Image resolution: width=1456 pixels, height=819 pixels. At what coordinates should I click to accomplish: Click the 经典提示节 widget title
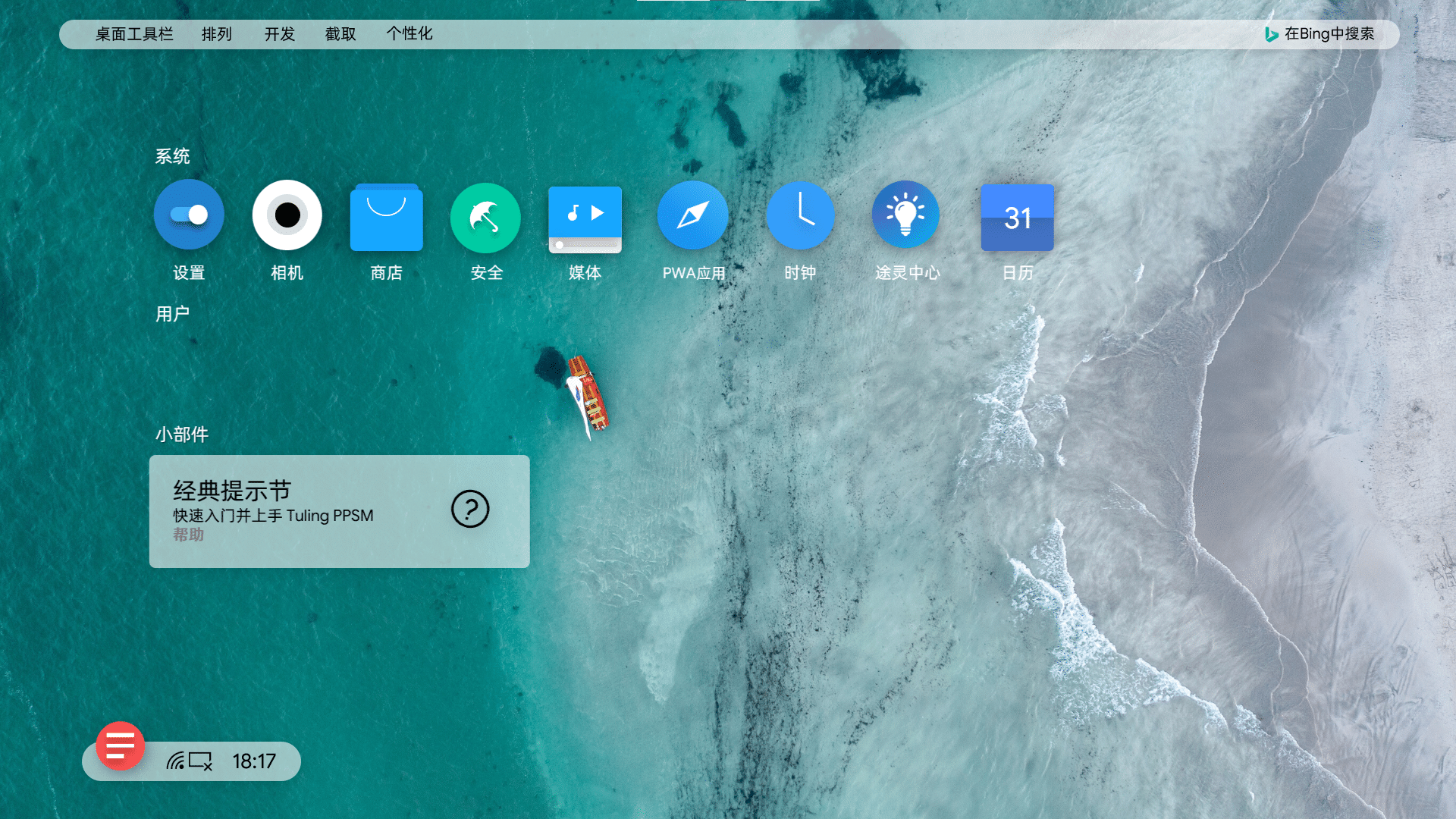pyautogui.click(x=232, y=491)
